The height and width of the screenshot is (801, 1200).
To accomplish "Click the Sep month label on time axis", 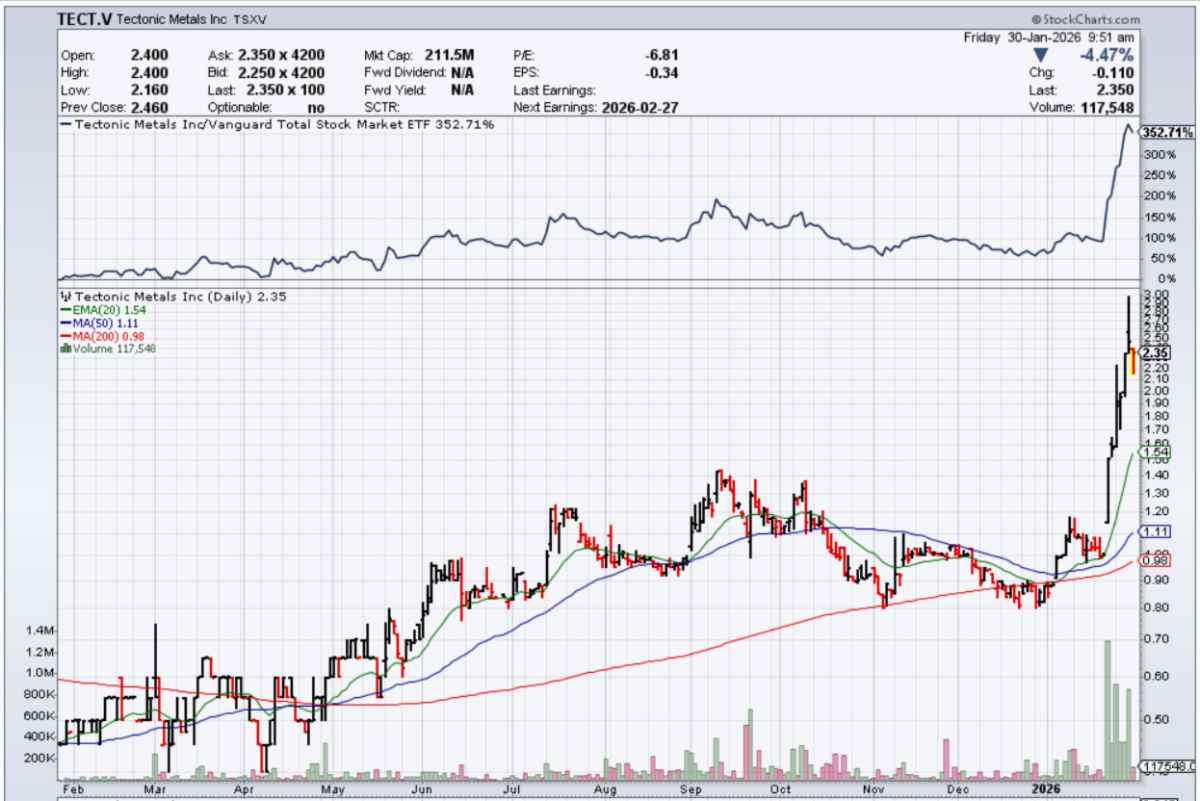I will point(689,789).
